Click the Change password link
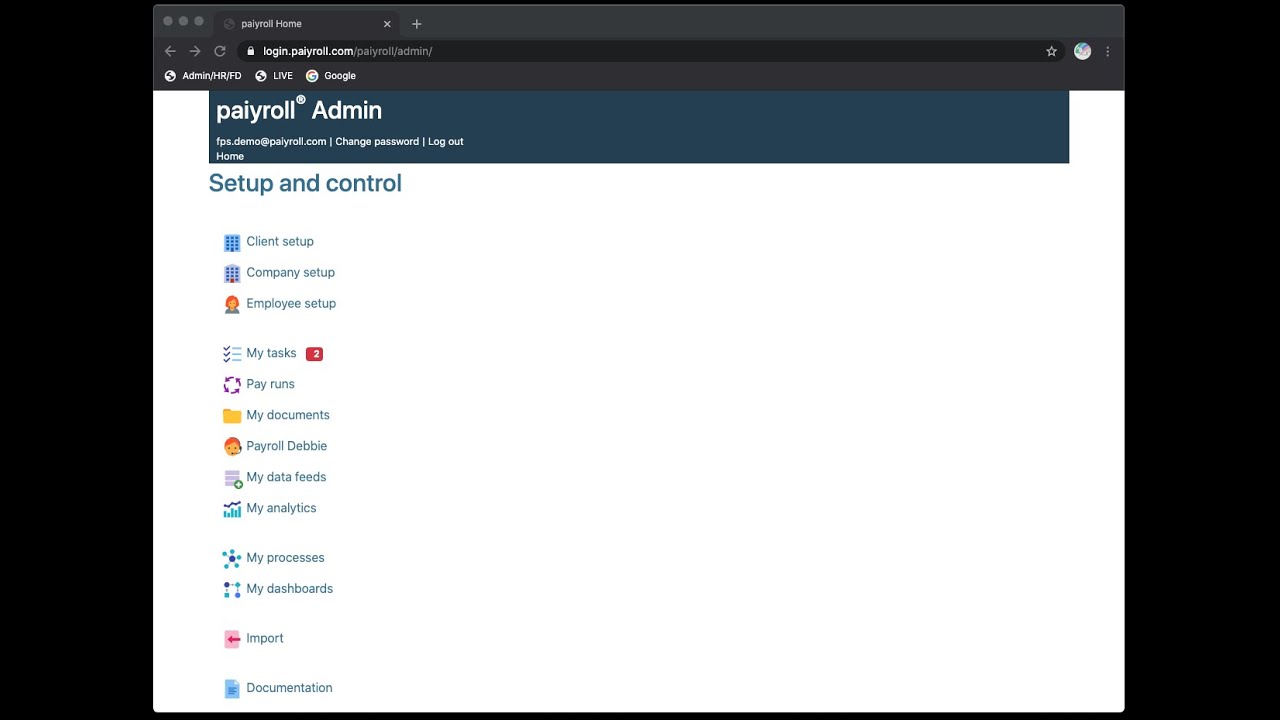Screen dimensions: 1280x720 [x=377, y=142]
